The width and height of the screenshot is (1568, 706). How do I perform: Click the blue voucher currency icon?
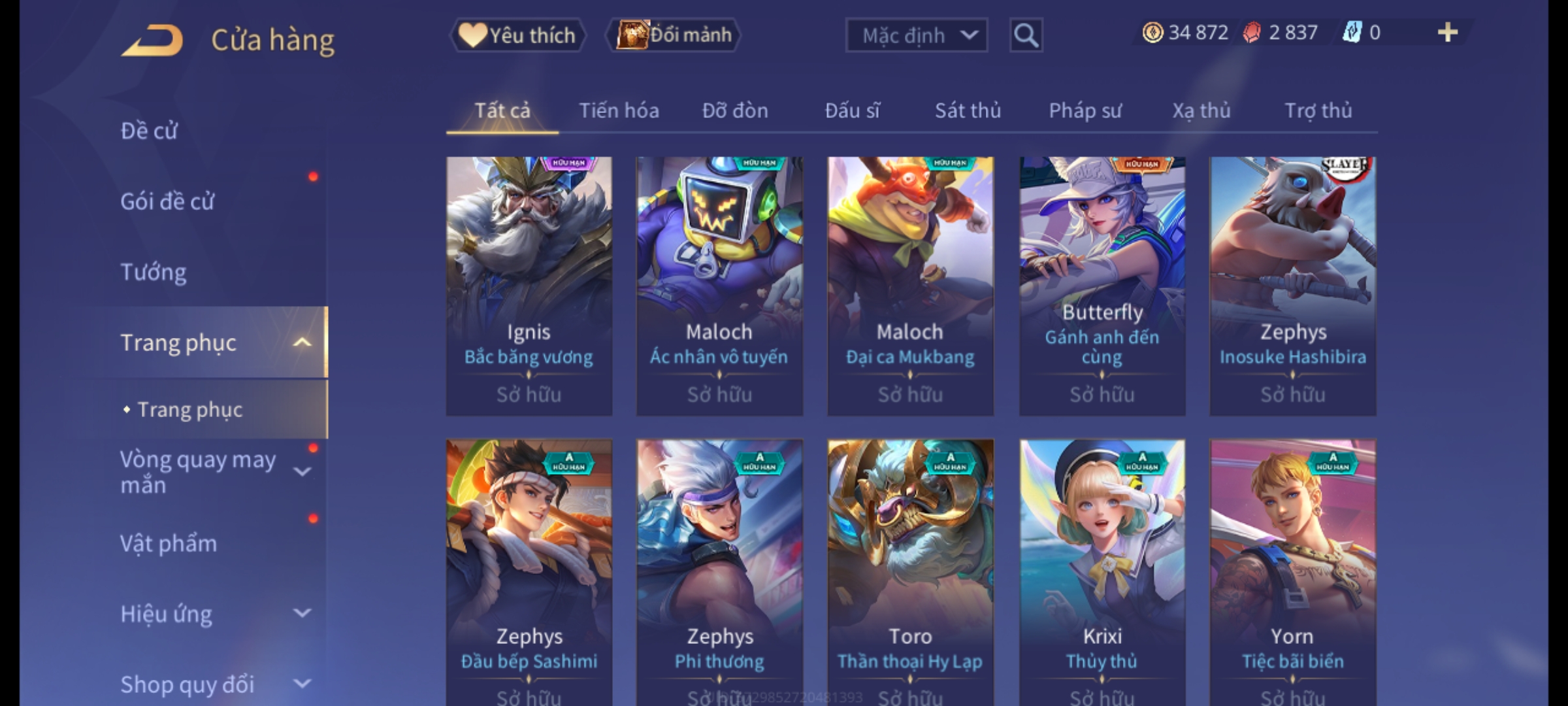tap(1352, 33)
